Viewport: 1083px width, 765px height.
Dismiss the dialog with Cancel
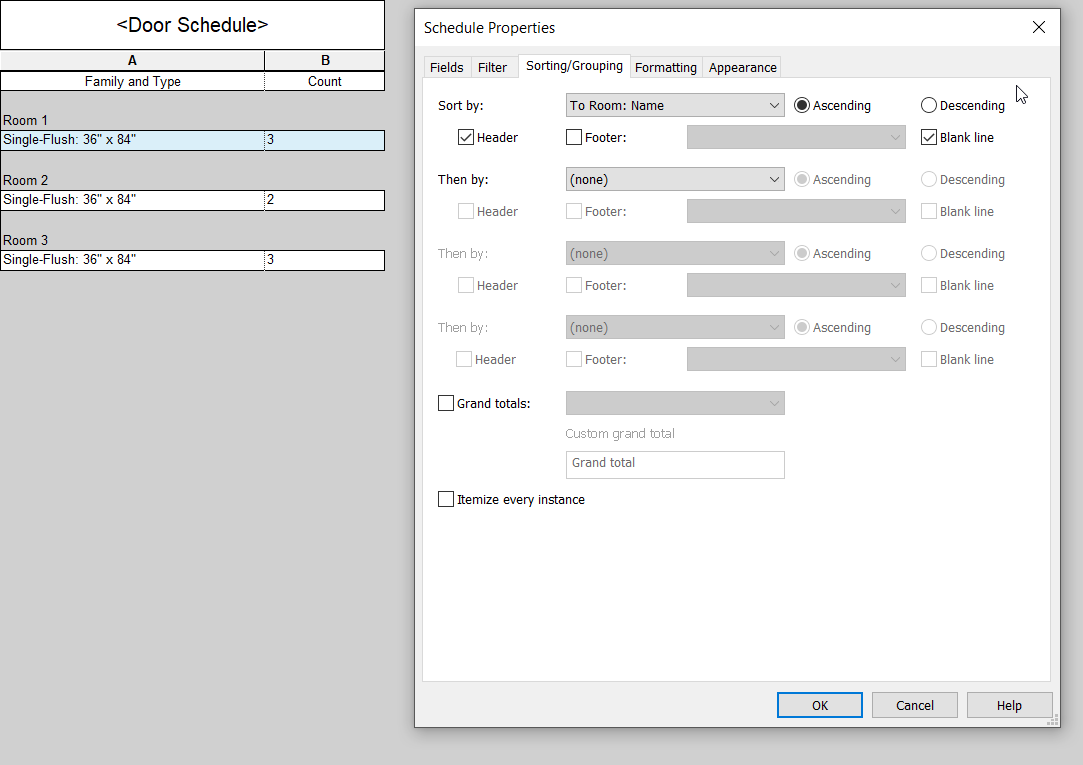point(914,704)
